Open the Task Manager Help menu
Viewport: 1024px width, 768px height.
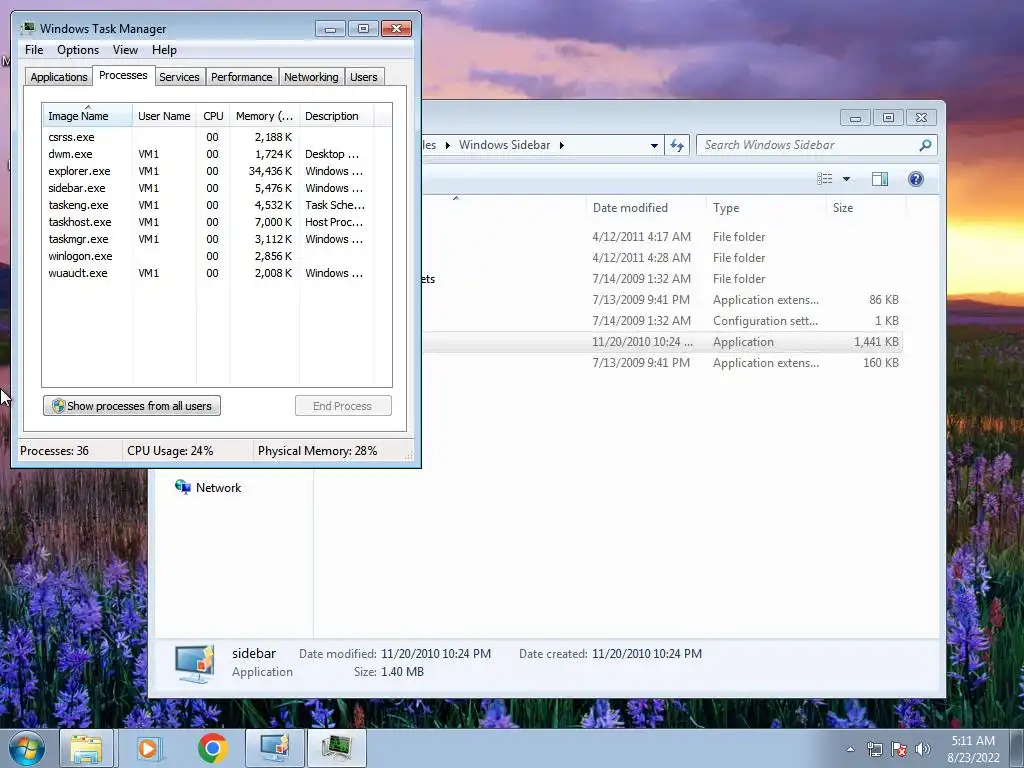tap(164, 50)
